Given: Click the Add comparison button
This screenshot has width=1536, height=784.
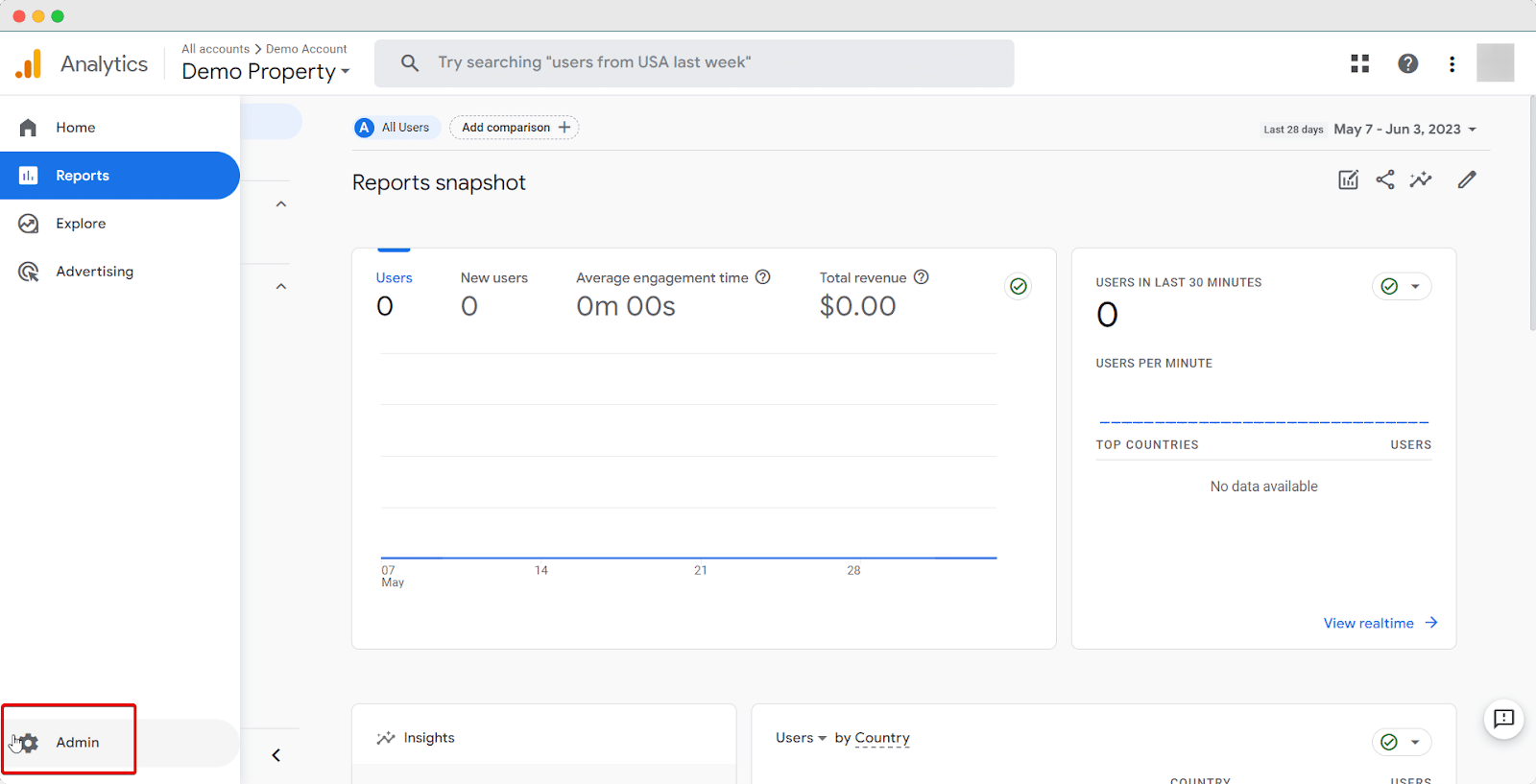Looking at the screenshot, I should [x=515, y=128].
